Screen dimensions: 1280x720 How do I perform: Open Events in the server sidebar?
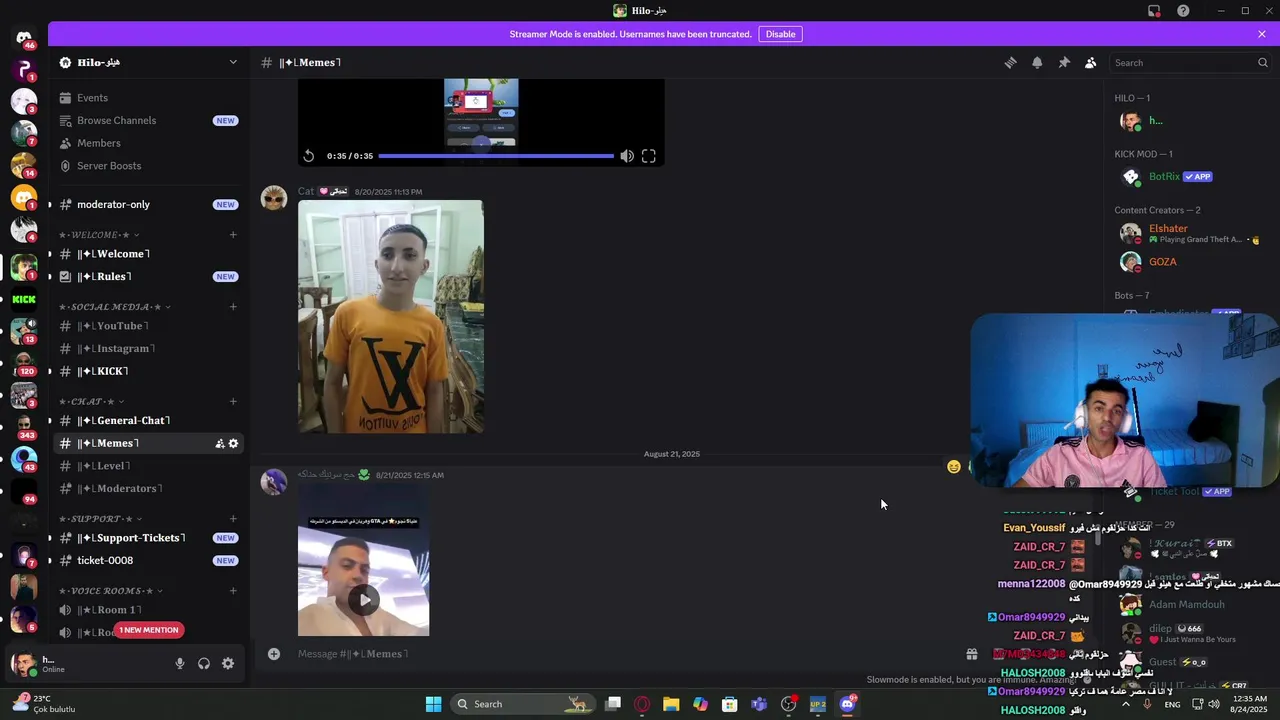(x=148, y=98)
